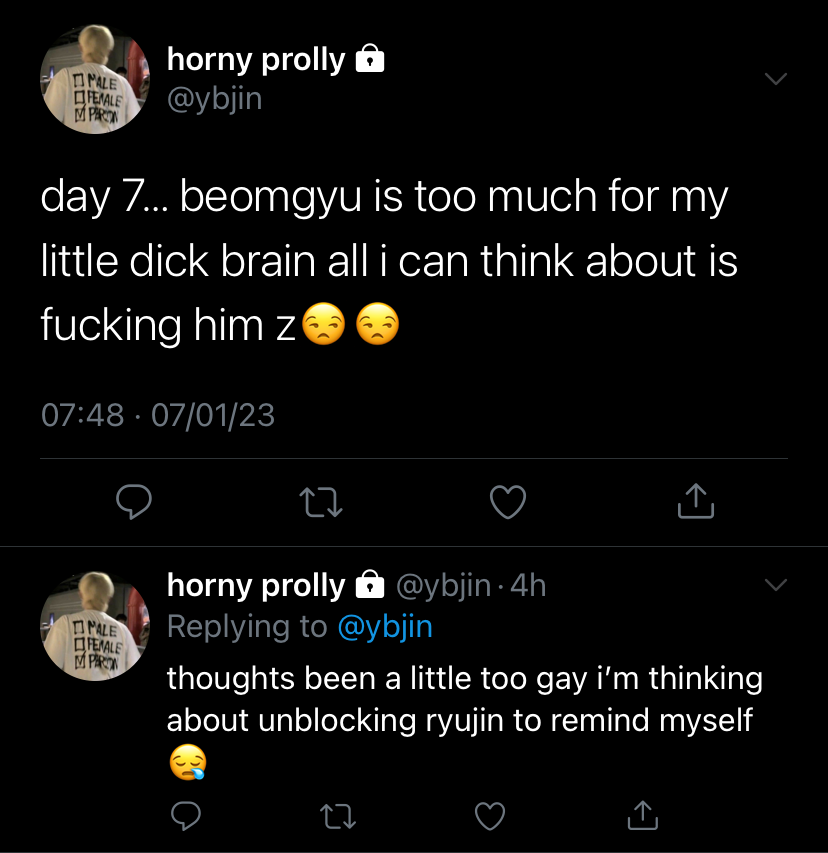Expand the reply tweet's chevron options

tap(776, 585)
